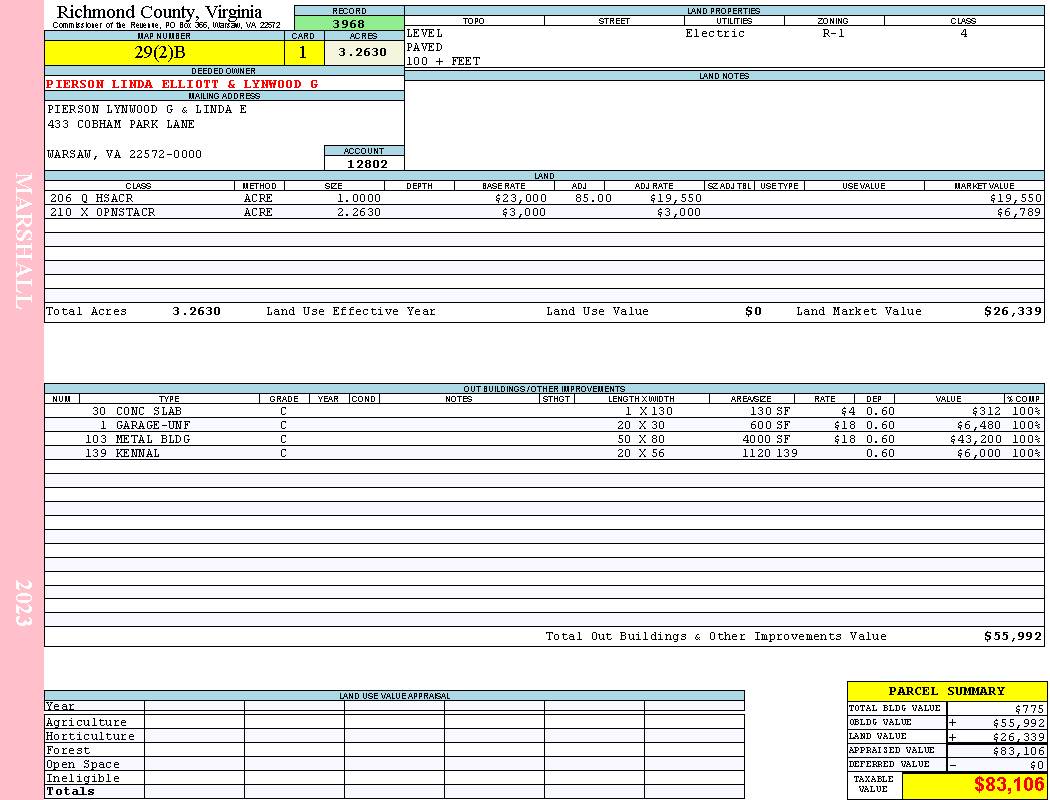The width and height of the screenshot is (1050, 800).
Task: Select the GARAGE-UNF improvement type
Action: [x=153, y=425]
